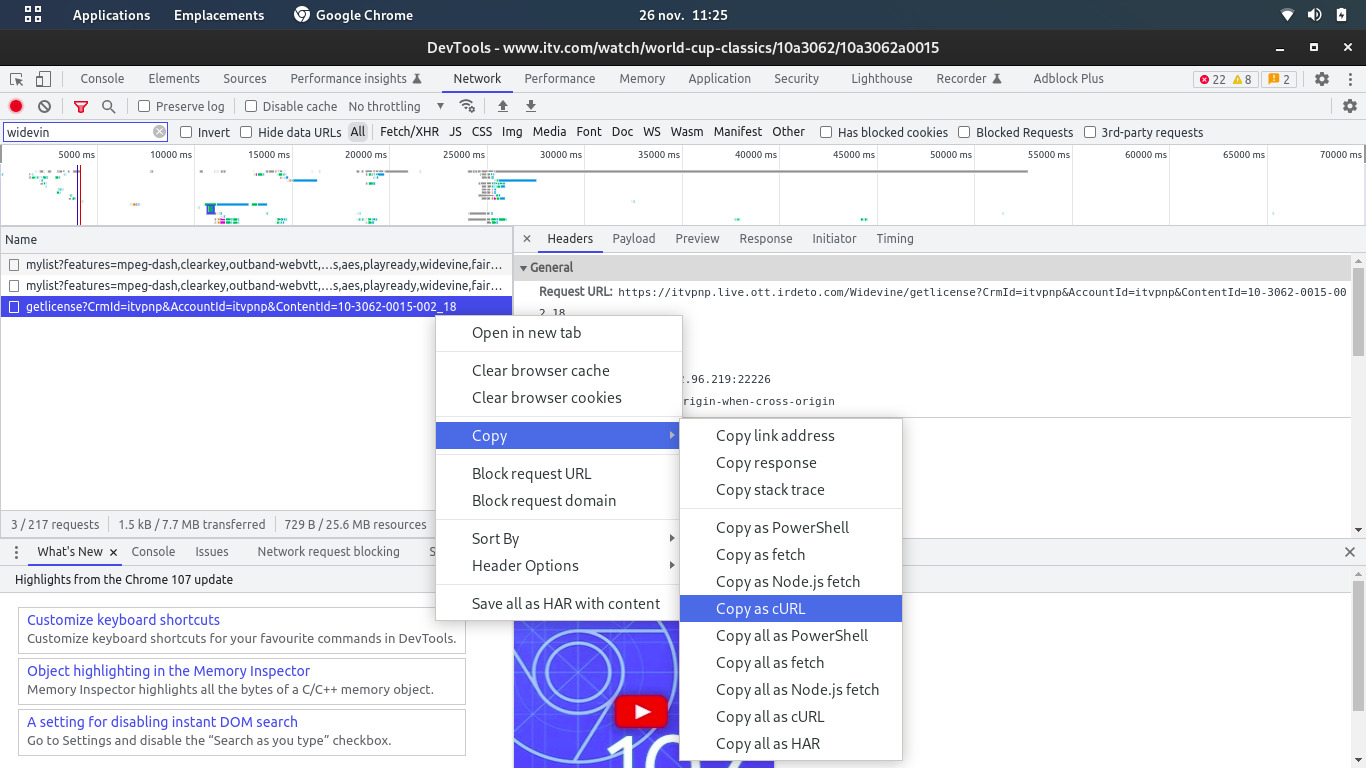
Task: Open the Activities grid icon
Action: [x=33, y=15]
